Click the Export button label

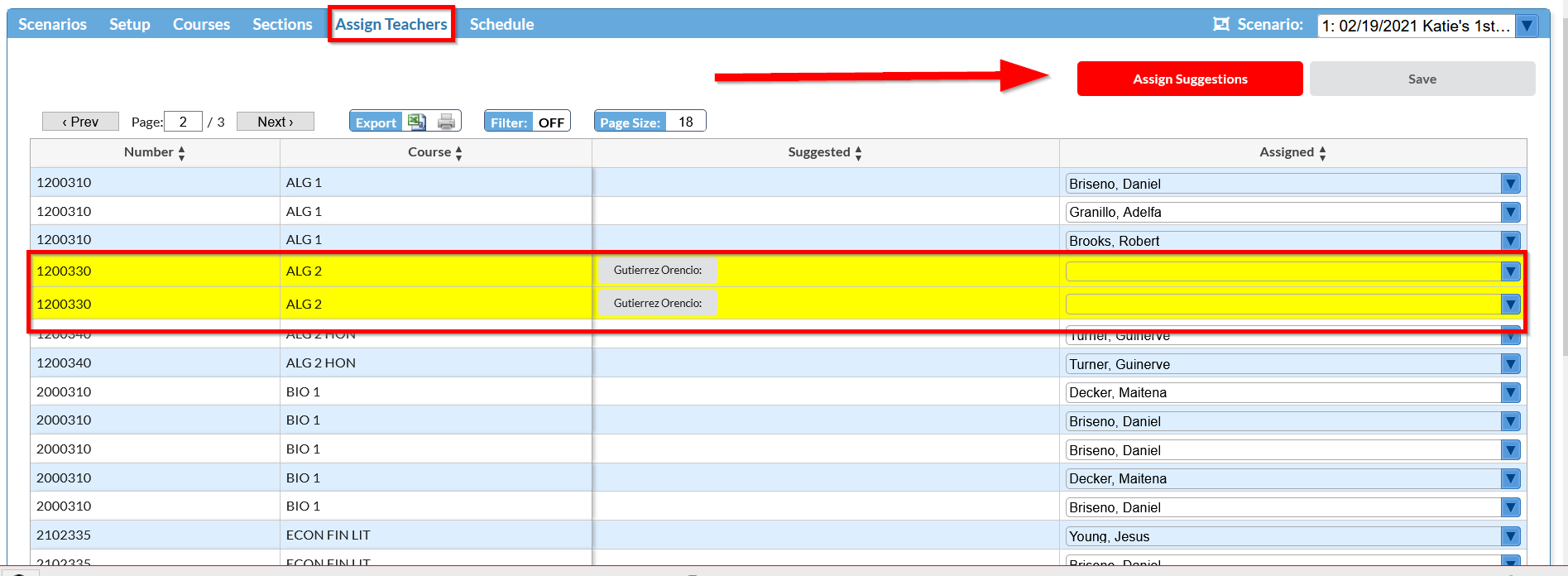(x=376, y=122)
